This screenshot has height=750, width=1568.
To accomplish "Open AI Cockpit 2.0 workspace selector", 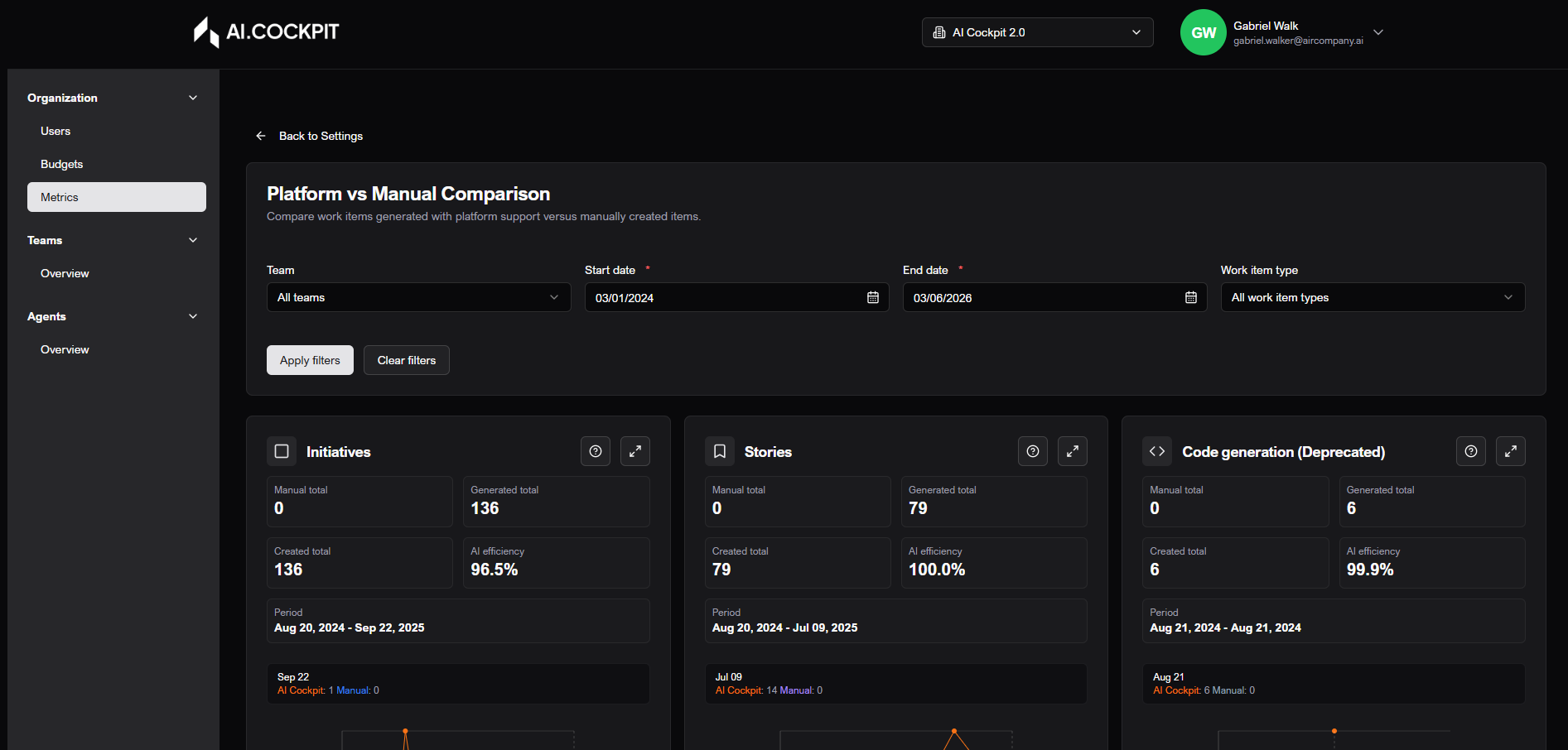I will [x=1036, y=32].
